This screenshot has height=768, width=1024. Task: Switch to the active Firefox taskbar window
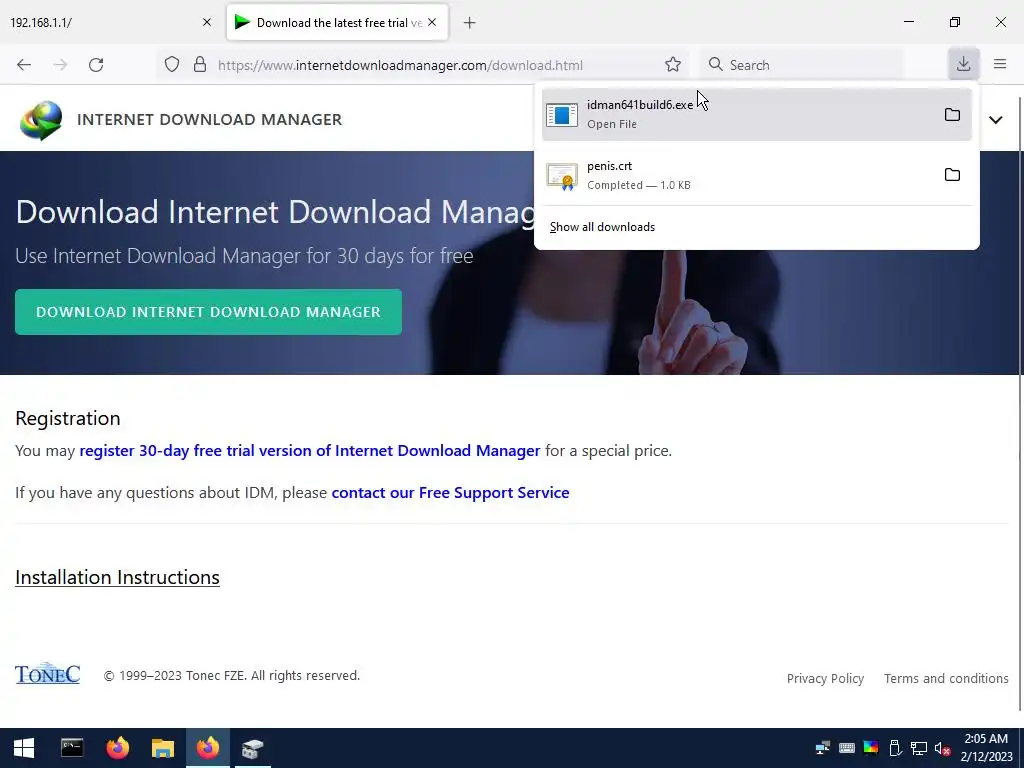[x=208, y=748]
